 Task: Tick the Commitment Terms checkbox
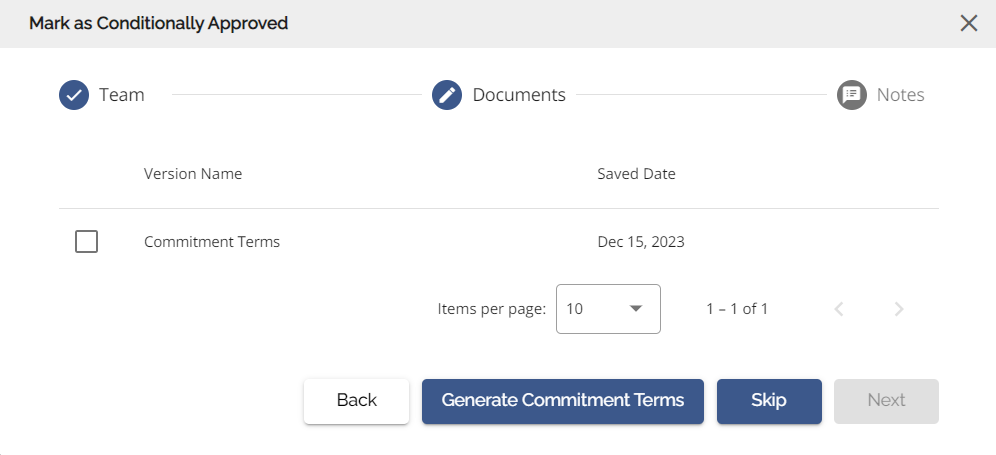(86, 241)
